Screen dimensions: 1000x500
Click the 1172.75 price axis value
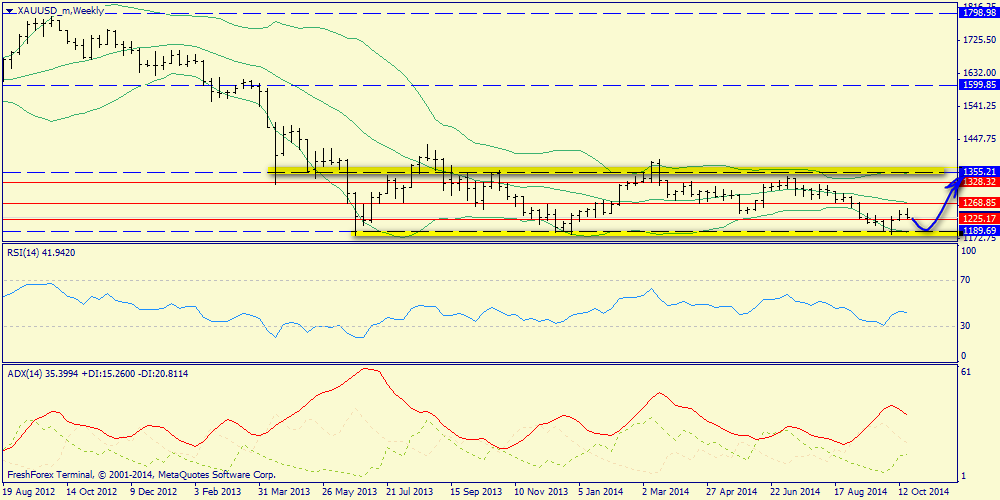tap(981, 239)
